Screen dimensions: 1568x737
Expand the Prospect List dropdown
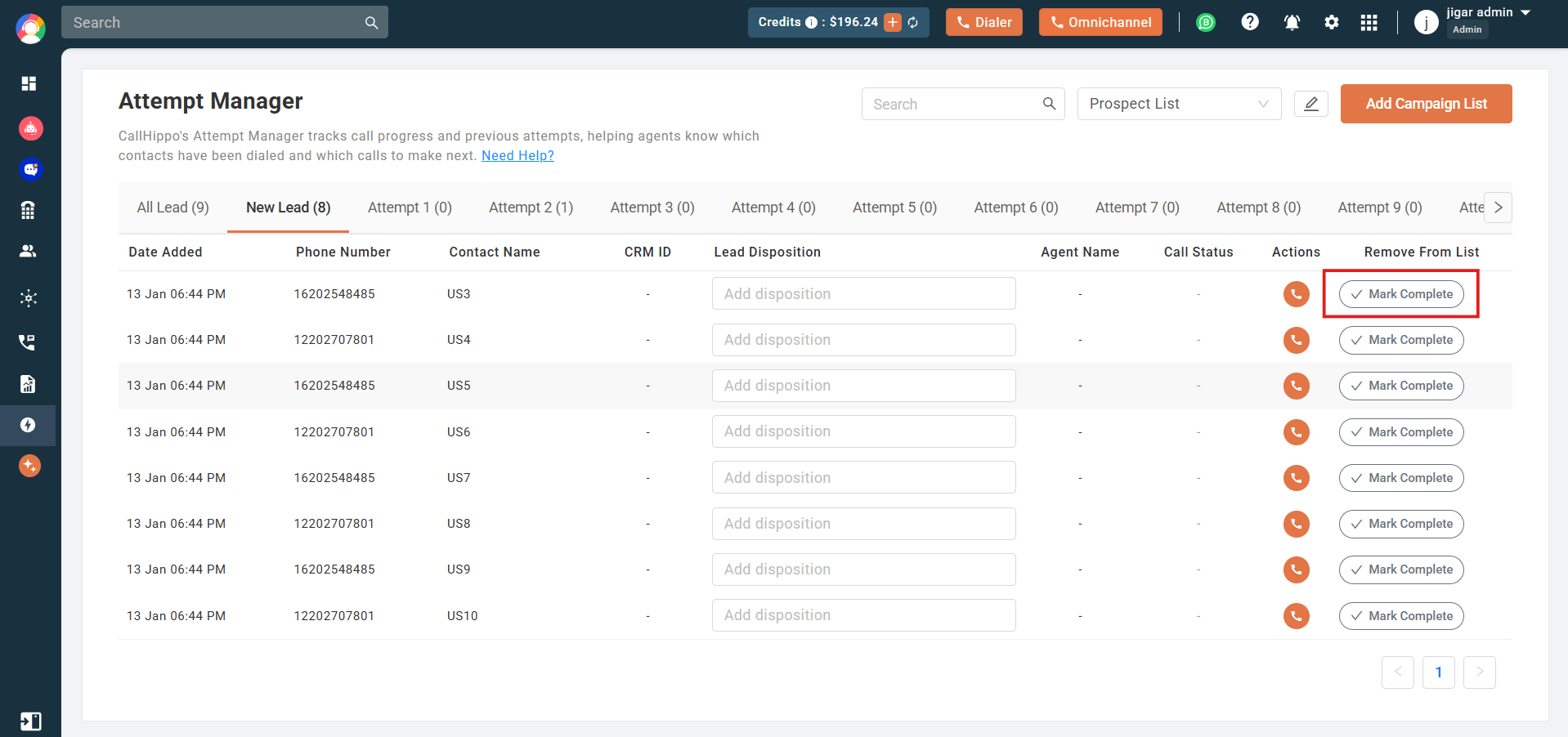(1179, 104)
